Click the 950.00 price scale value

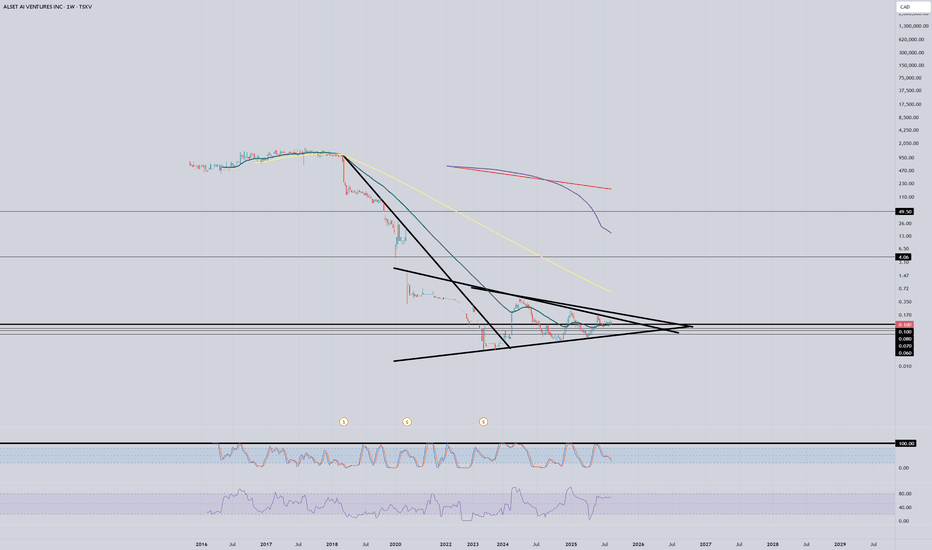click(906, 158)
